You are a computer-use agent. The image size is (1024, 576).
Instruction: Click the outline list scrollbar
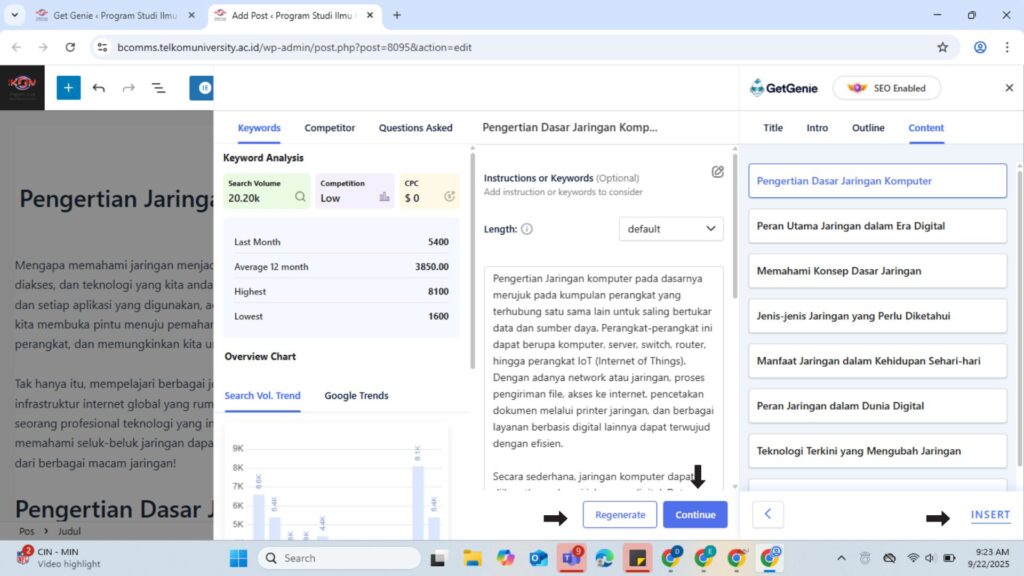click(x=1019, y=317)
